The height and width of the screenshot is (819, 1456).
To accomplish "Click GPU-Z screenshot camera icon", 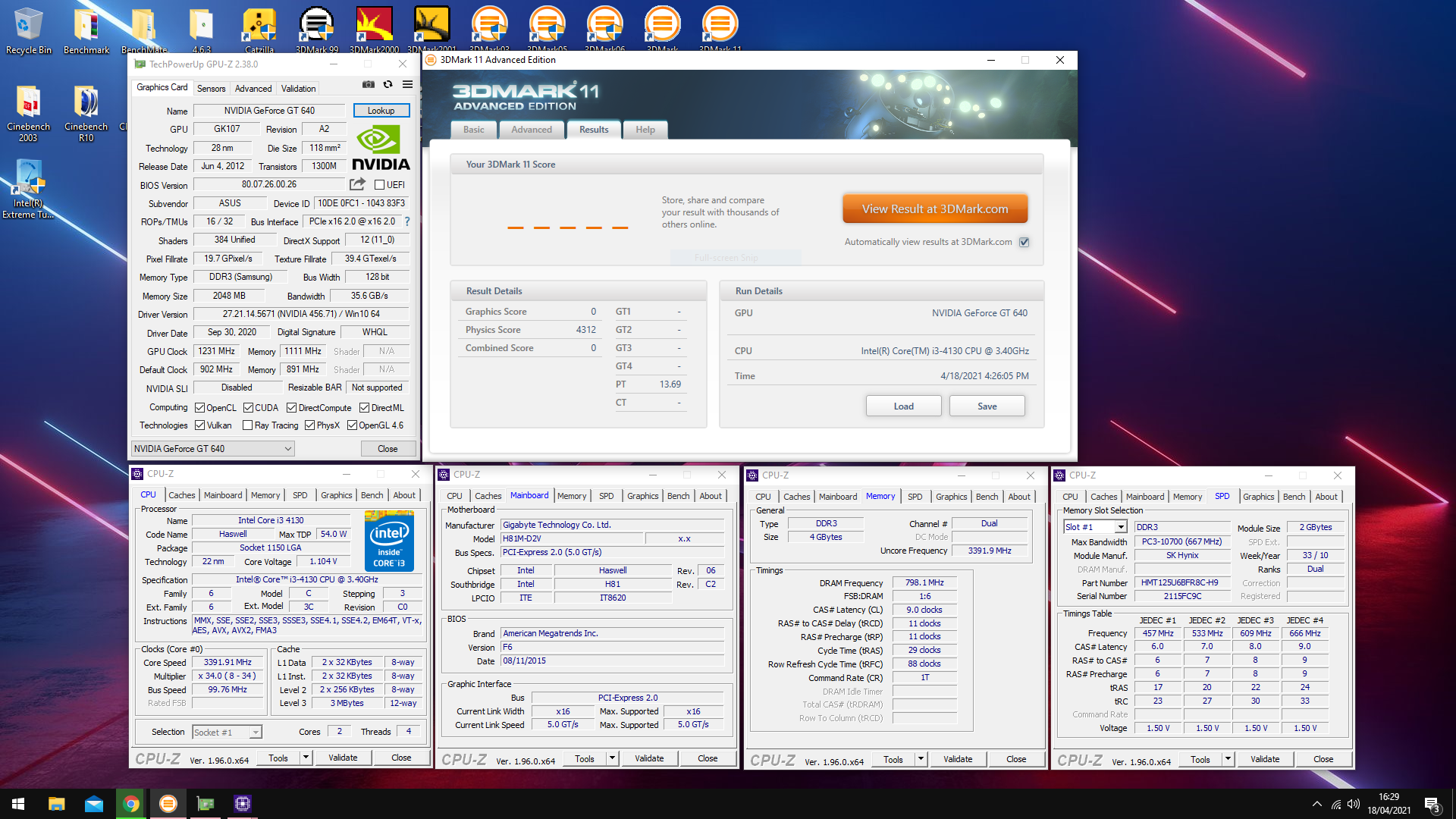I will [x=369, y=84].
